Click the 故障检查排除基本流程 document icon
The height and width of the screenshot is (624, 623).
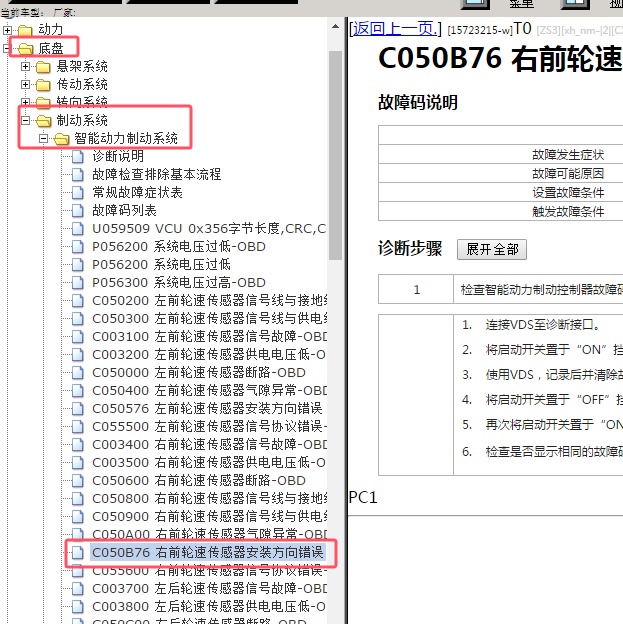[78, 174]
